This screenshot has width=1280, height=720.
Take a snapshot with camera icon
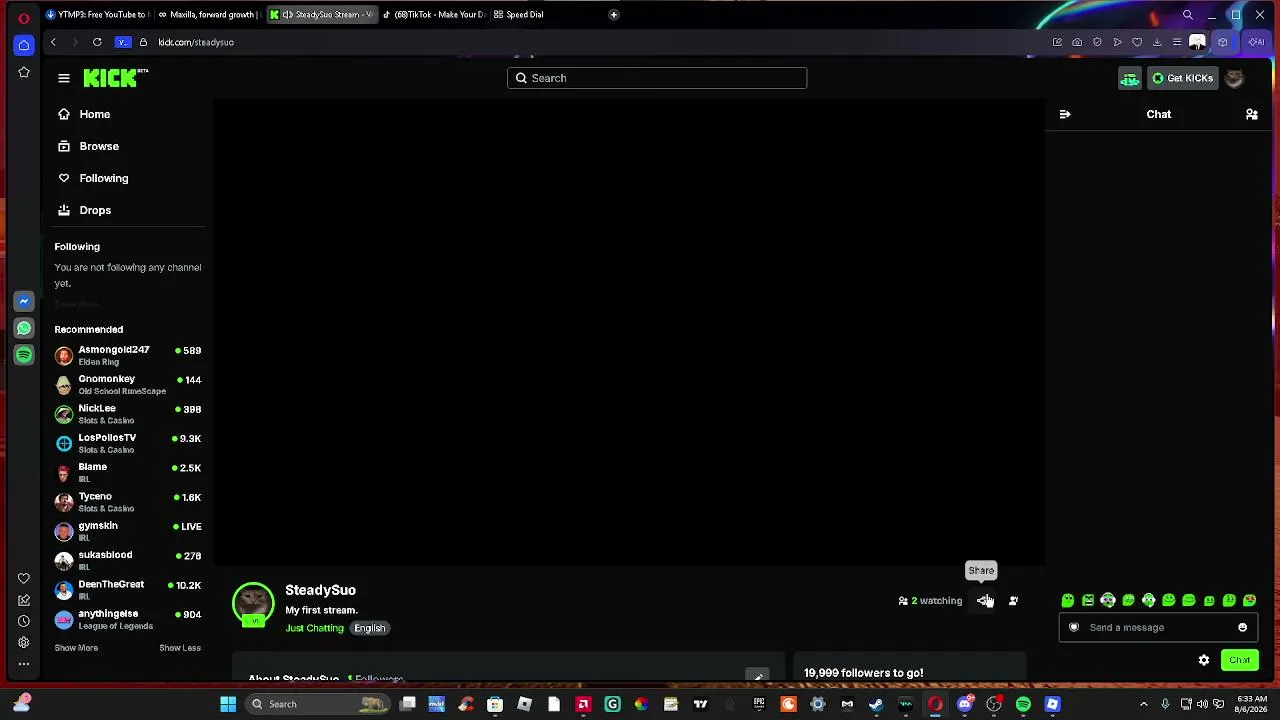(1077, 42)
